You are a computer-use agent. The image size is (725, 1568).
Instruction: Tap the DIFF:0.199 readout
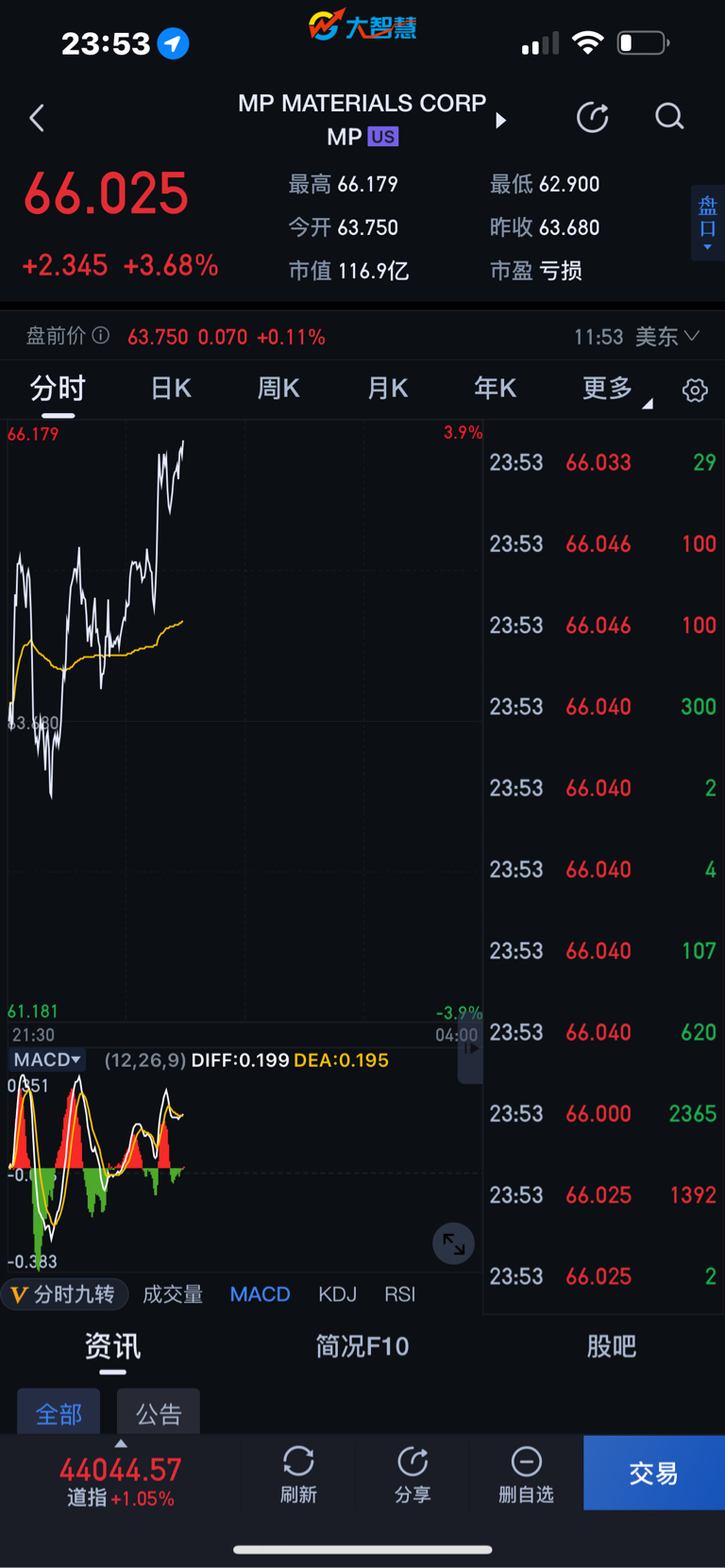point(240,1060)
